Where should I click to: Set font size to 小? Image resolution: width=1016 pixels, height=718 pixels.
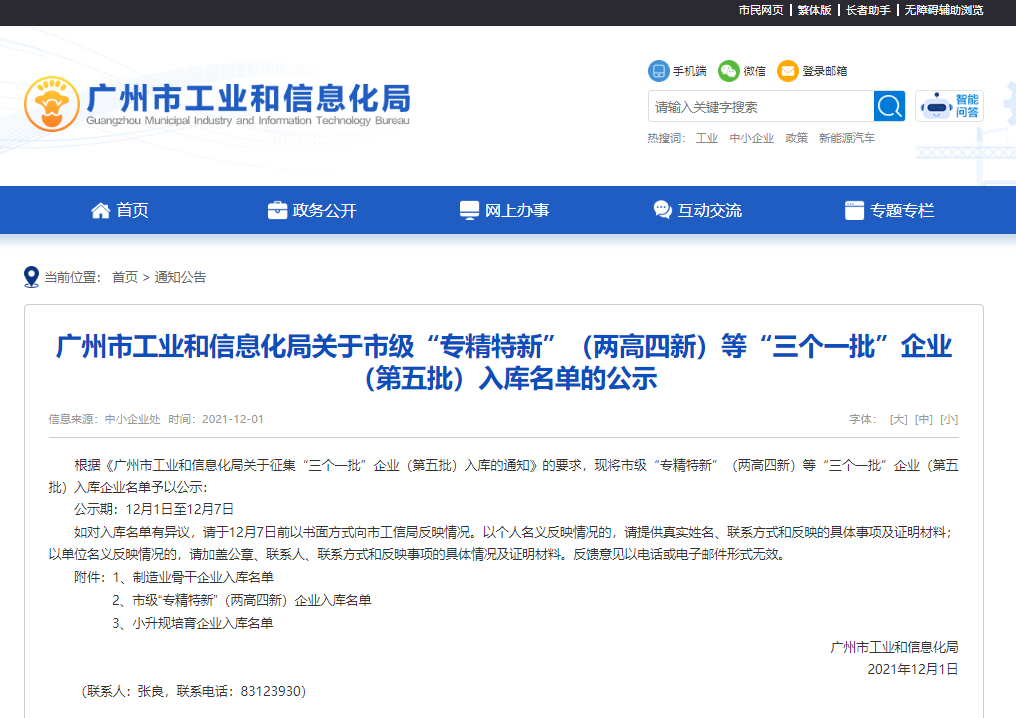coord(948,419)
